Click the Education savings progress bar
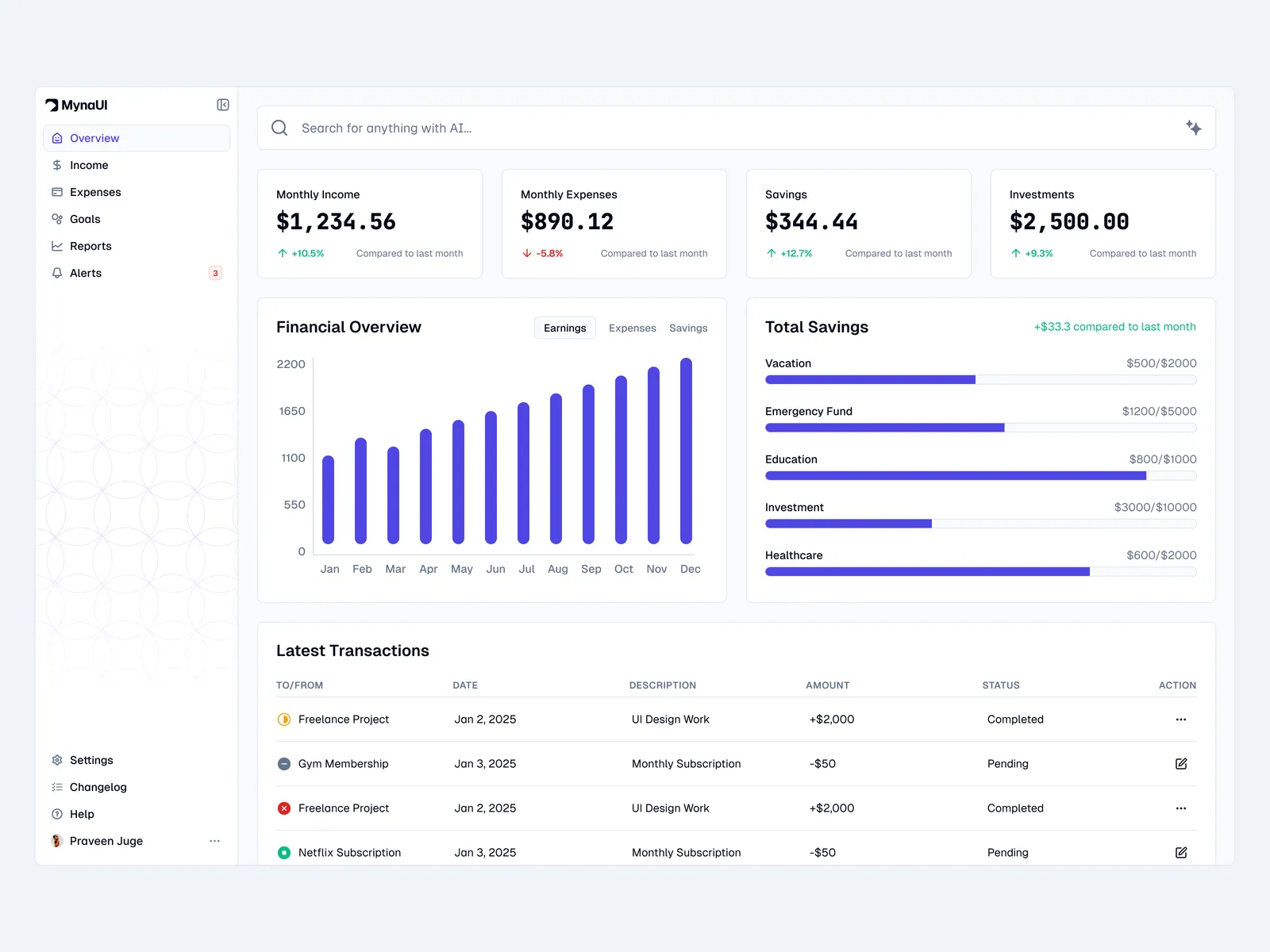The image size is (1270, 952). (x=980, y=476)
